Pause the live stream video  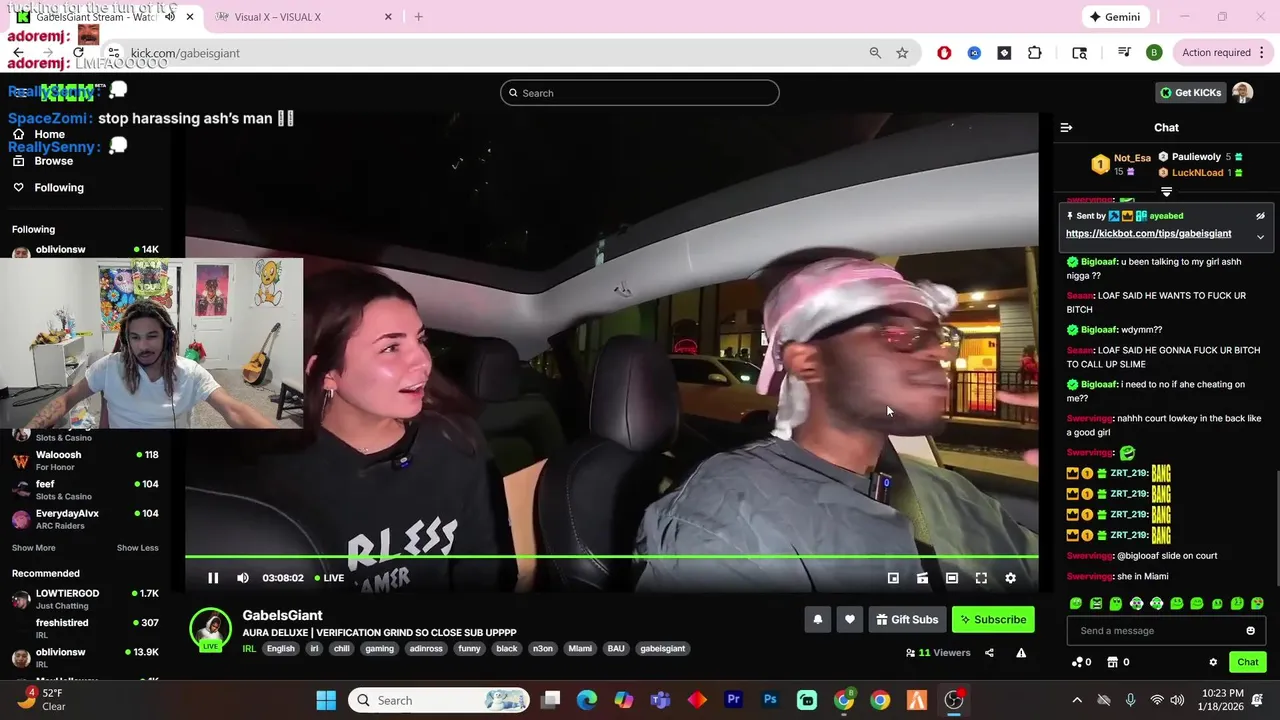[x=213, y=578]
